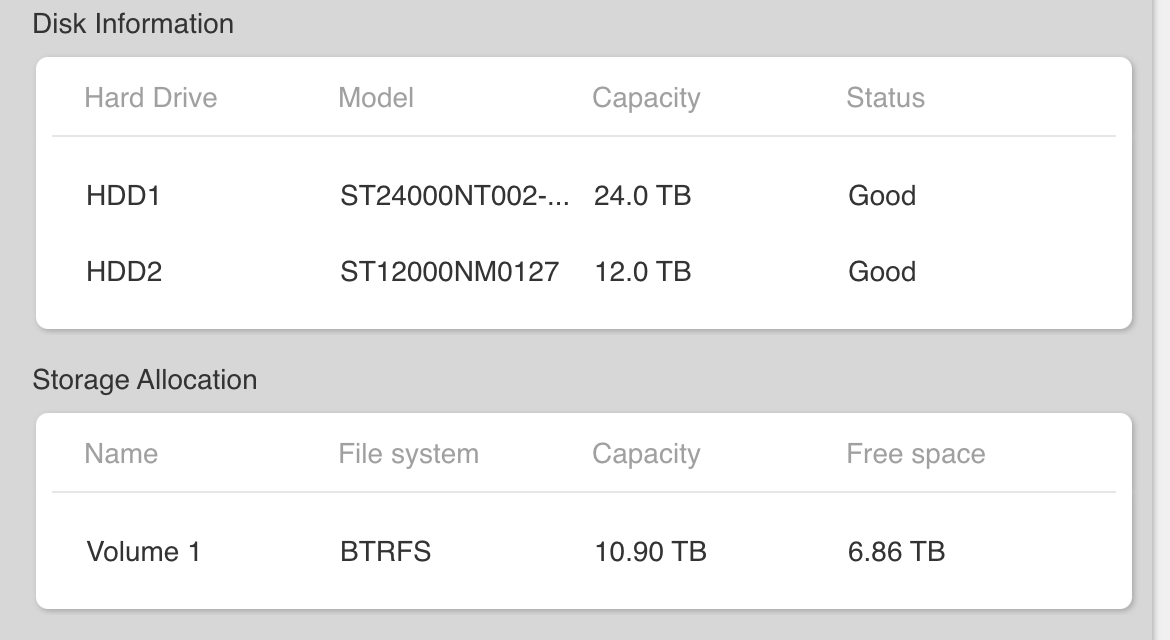Image resolution: width=1170 pixels, height=640 pixels.
Task: Select the Volume 1 name
Action: [144, 552]
